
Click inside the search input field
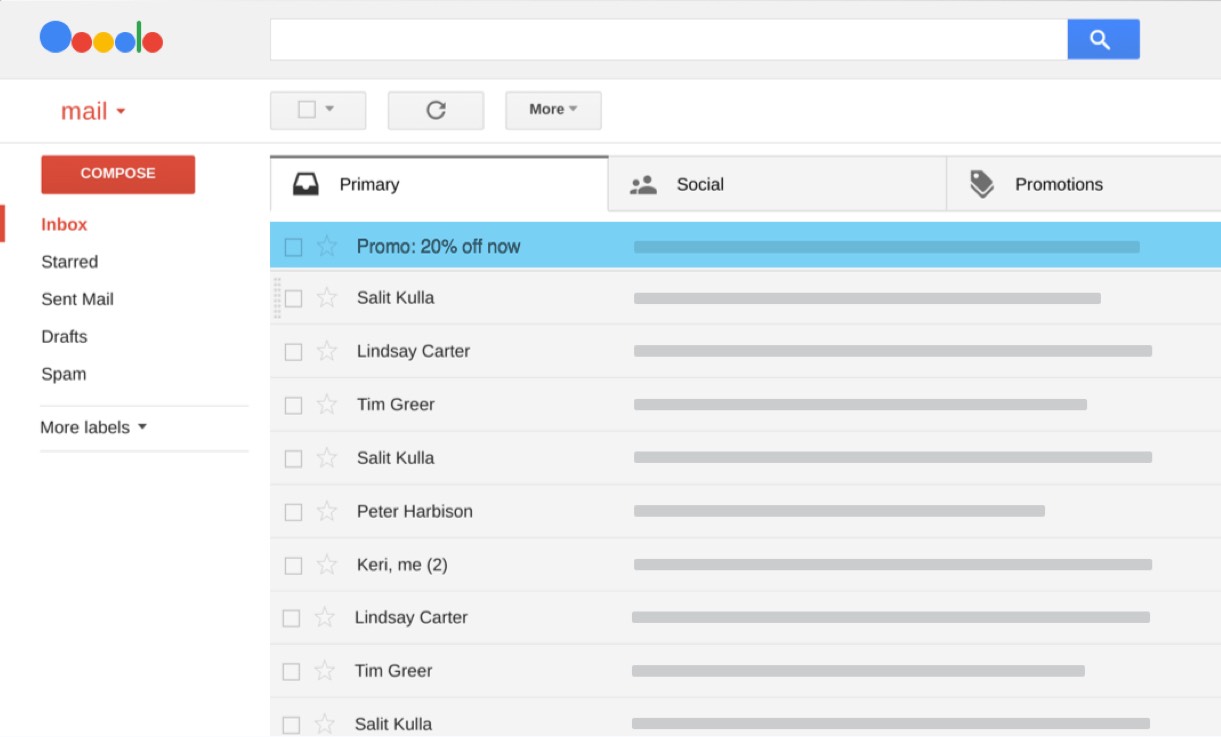pyautogui.click(x=668, y=40)
